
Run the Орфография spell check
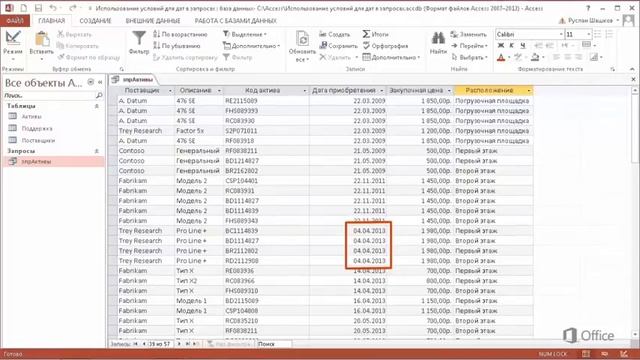point(385,46)
